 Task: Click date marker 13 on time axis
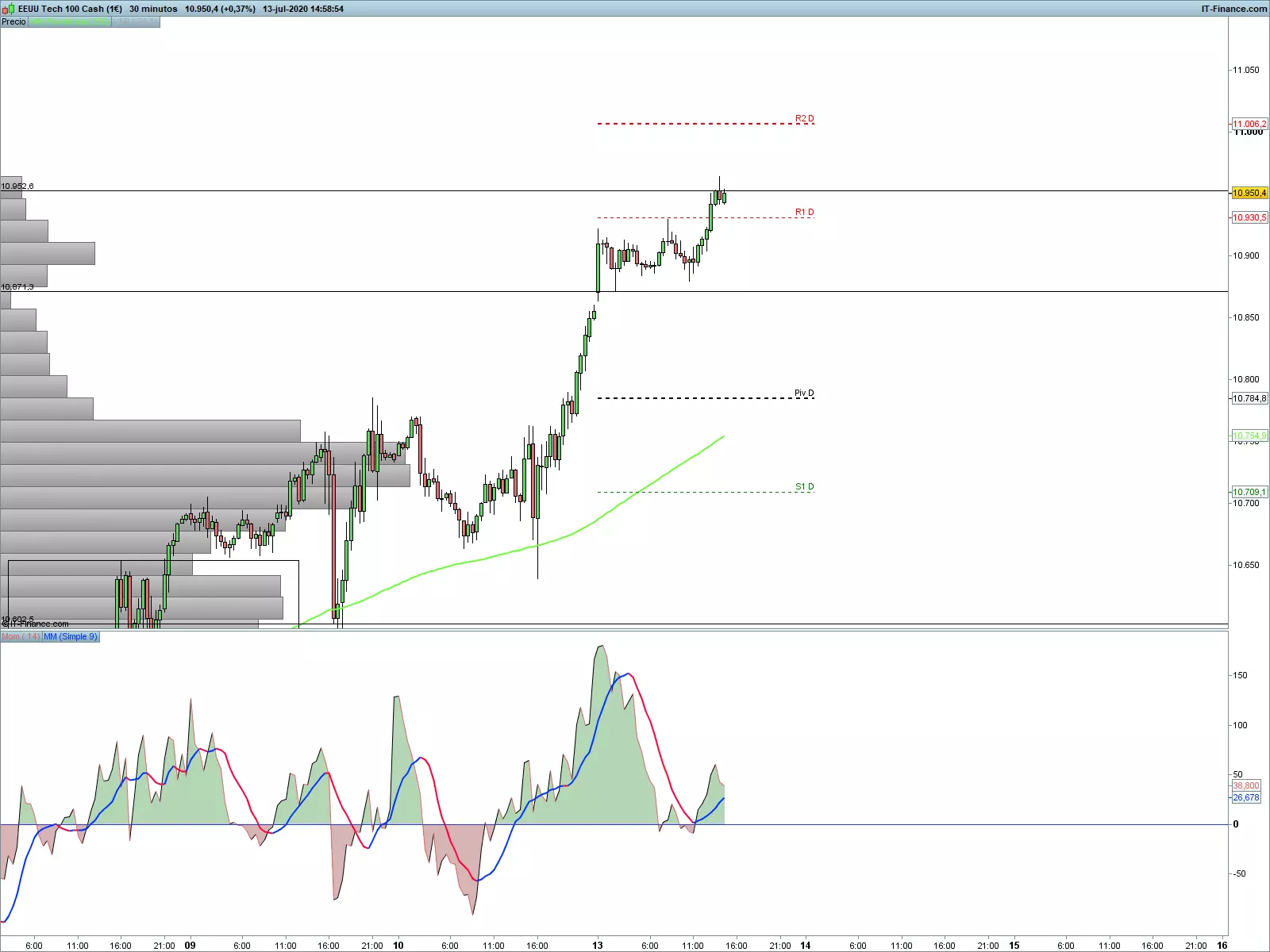pos(598,945)
